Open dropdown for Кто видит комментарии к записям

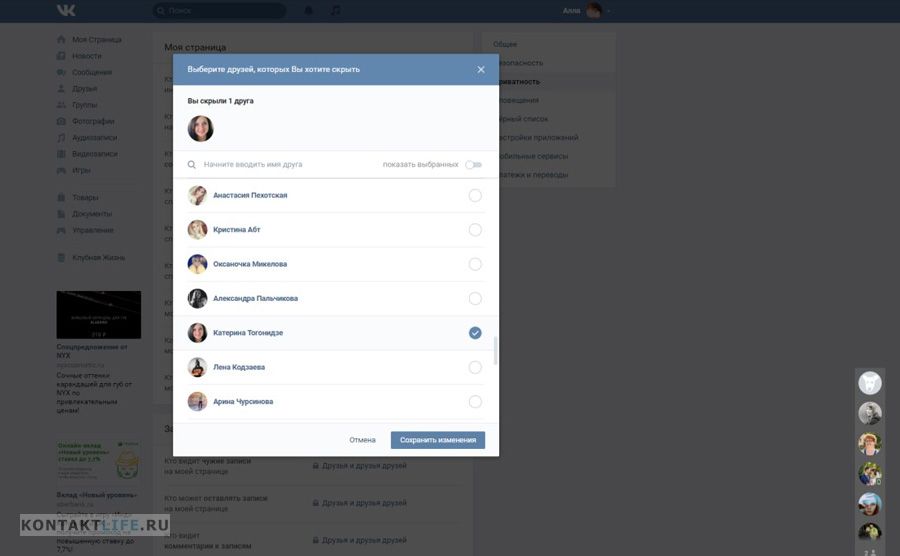(x=360, y=540)
